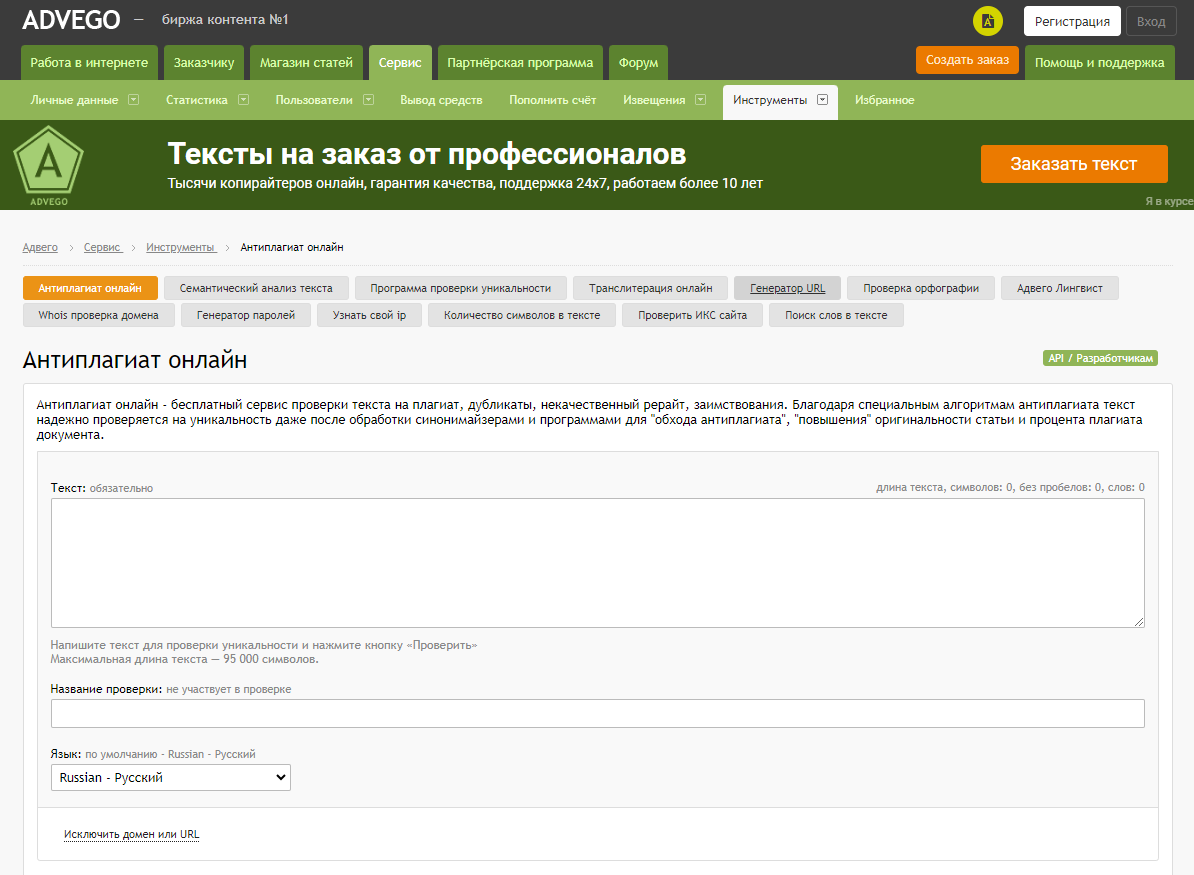Click the yellow user avatar icon

[987, 21]
